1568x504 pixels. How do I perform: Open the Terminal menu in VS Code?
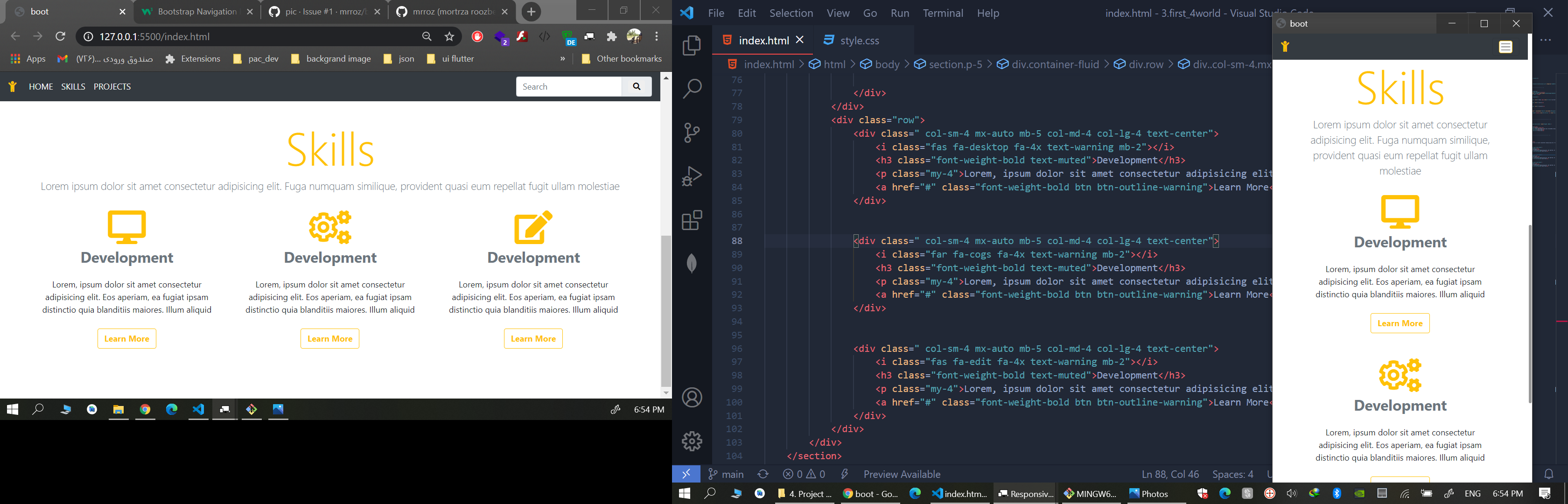click(942, 13)
